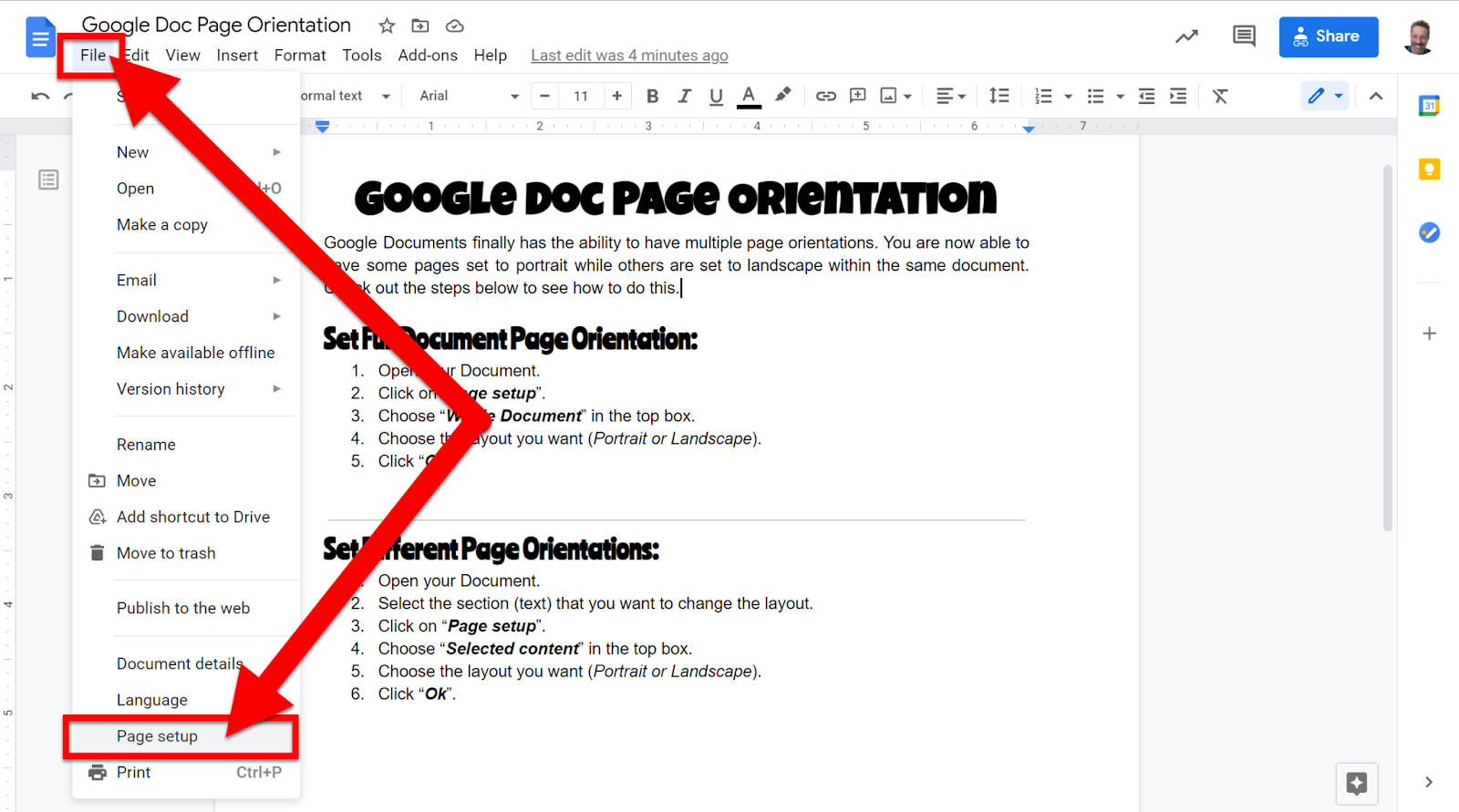Open text color picker

click(x=749, y=96)
